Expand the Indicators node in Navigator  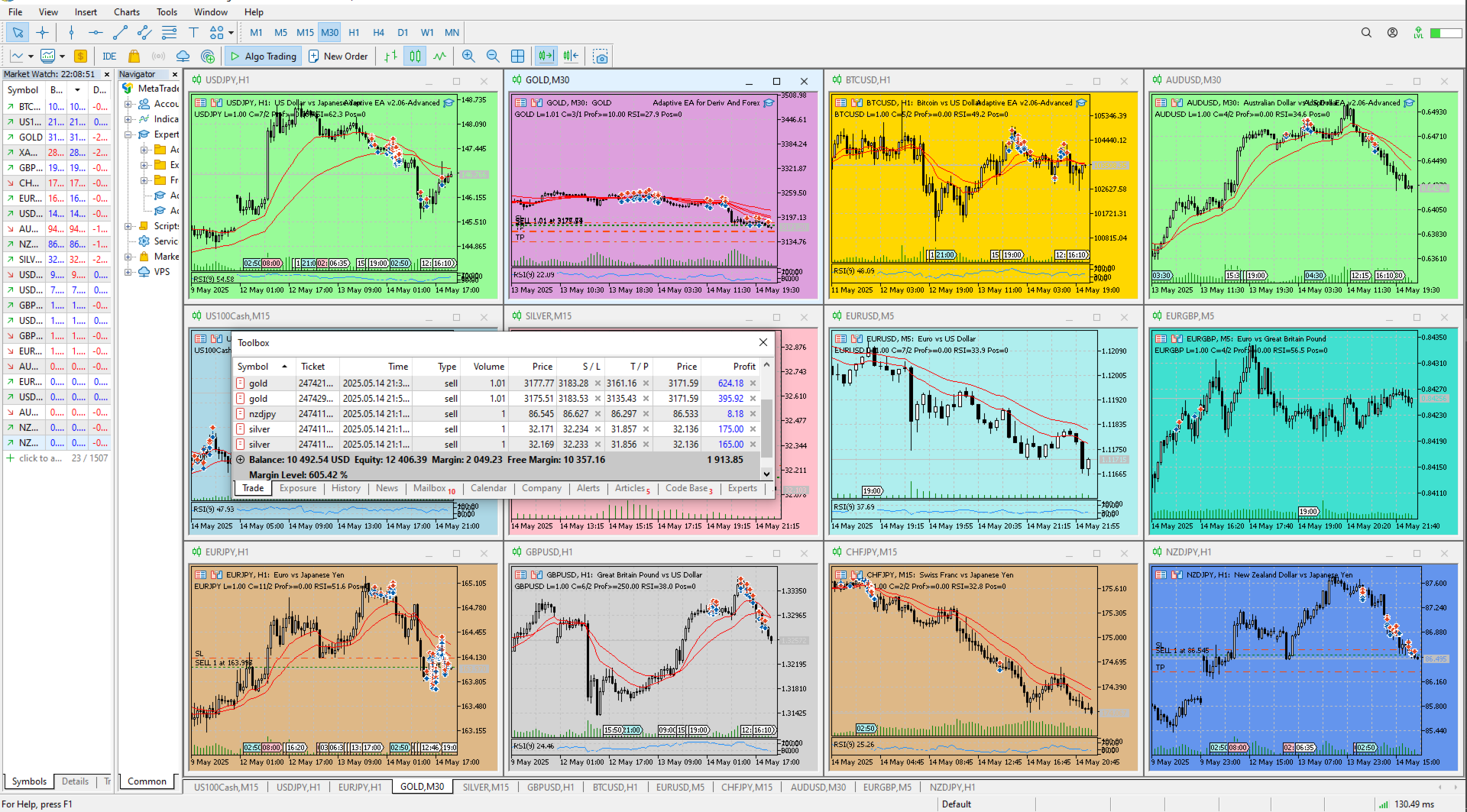click(128, 119)
